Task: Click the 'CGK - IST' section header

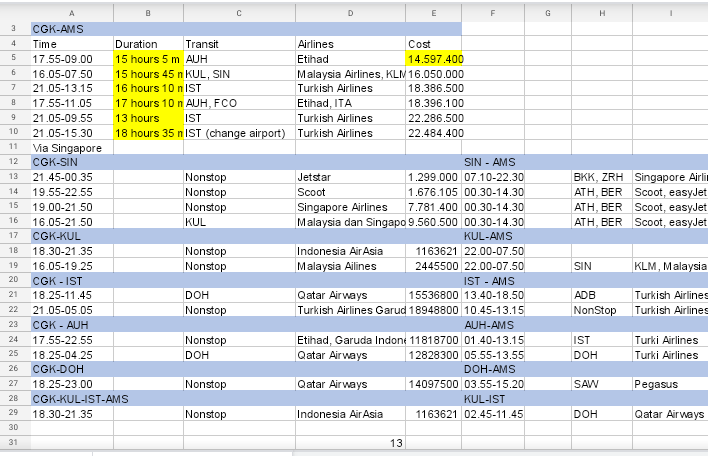Action: 72,281
